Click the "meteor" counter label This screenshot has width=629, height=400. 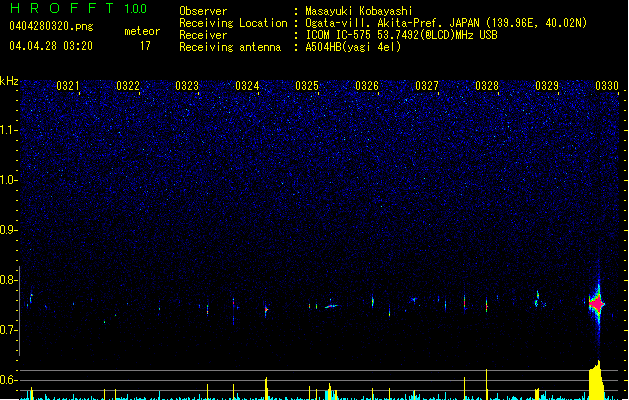tap(142, 31)
